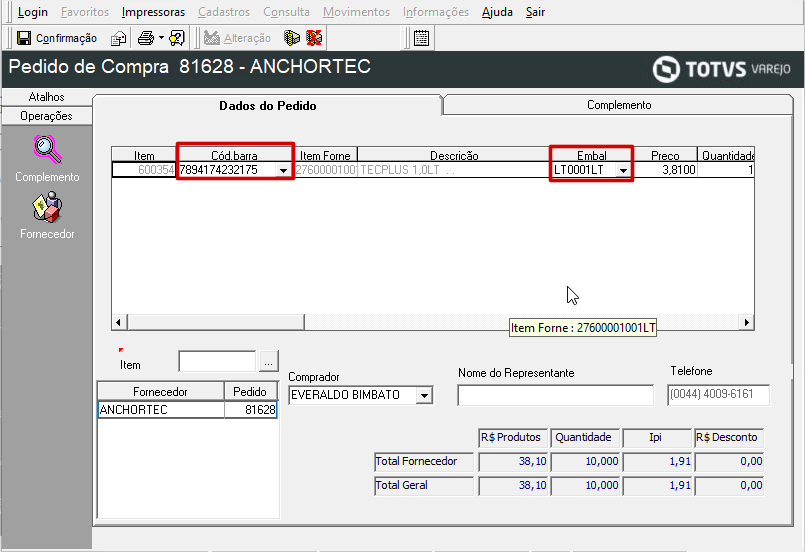Click the Preco column header
This screenshot has width=805, height=552.
(x=665, y=155)
